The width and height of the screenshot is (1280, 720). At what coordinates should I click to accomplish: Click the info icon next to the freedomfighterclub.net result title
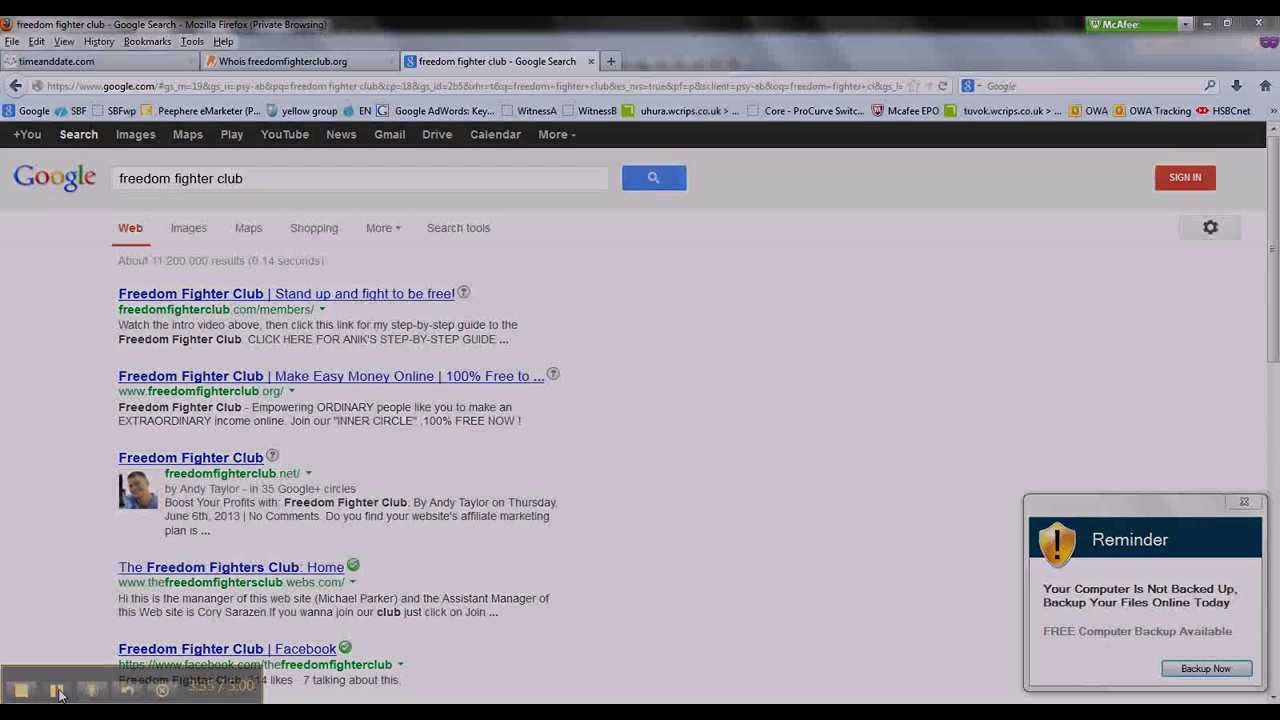point(272,457)
